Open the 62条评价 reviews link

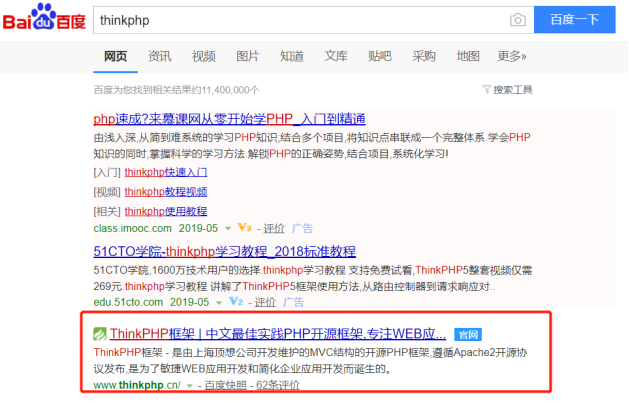(278, 385)
